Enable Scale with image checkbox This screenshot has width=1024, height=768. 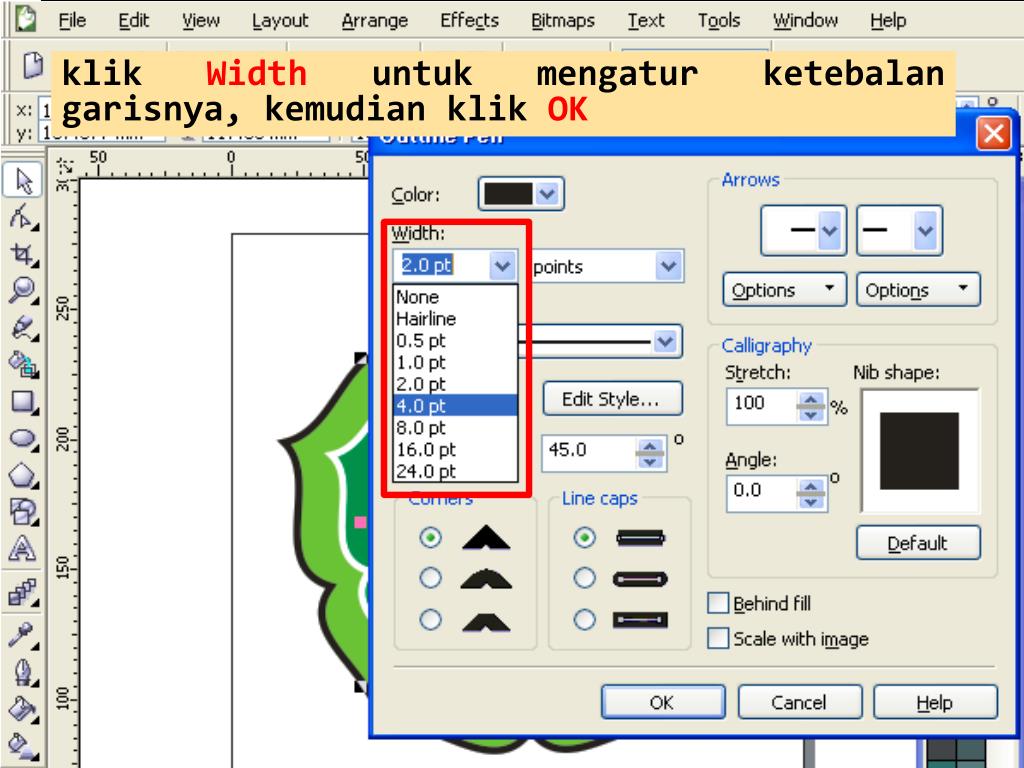[x=718, y=638]
